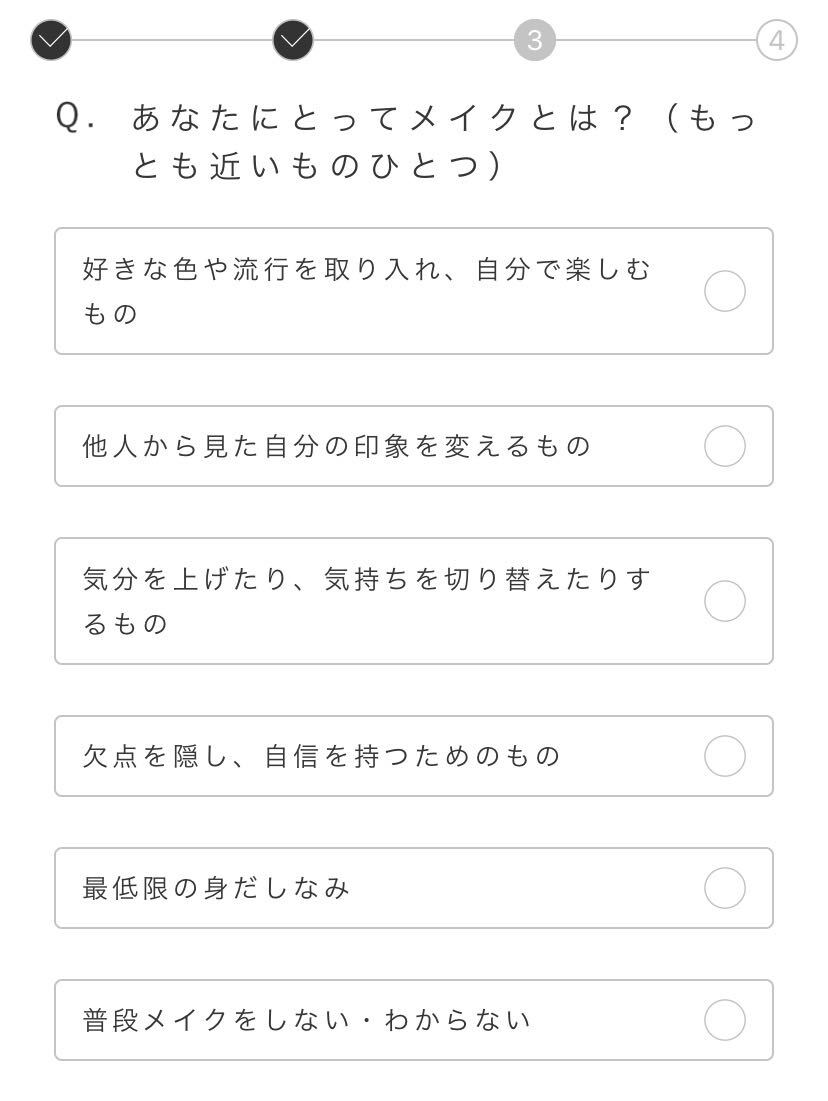This screenshot has width=828, height=1101.
Task: Click the step 4 circle indicator
Action: [x=777, y=41]
